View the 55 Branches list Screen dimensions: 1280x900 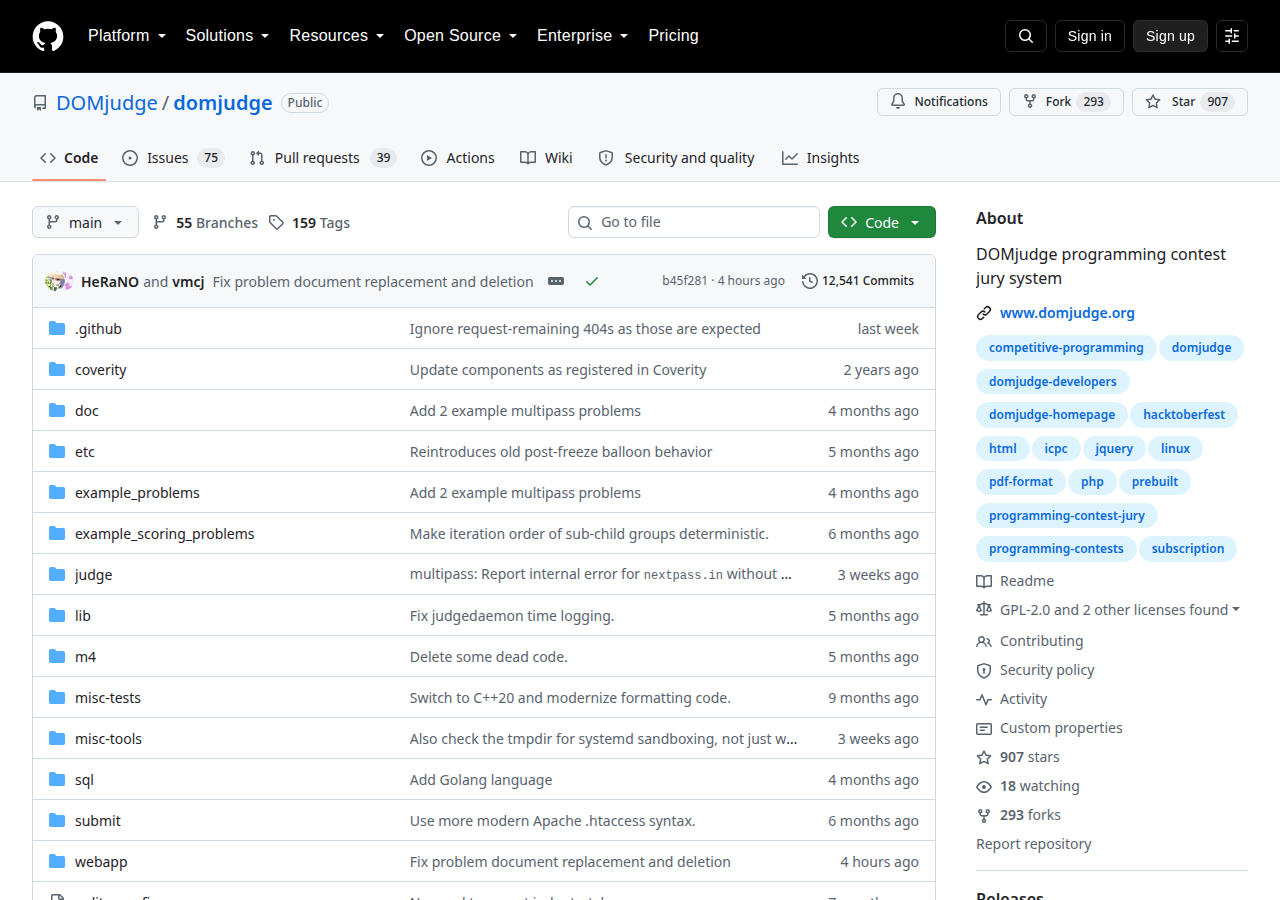tap(205, 223)
